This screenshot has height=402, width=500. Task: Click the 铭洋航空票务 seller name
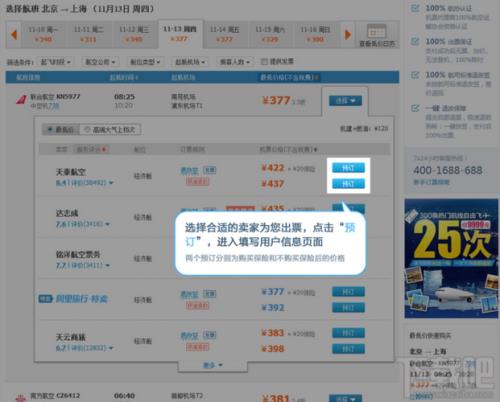point(78,254)
